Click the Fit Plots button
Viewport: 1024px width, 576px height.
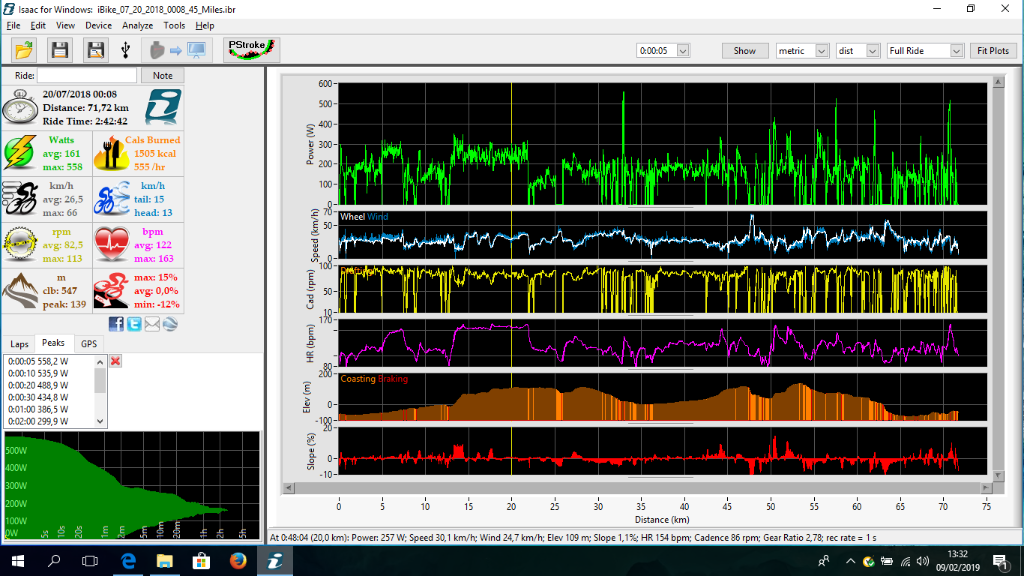pyautogui.click(x=992, y=50)
